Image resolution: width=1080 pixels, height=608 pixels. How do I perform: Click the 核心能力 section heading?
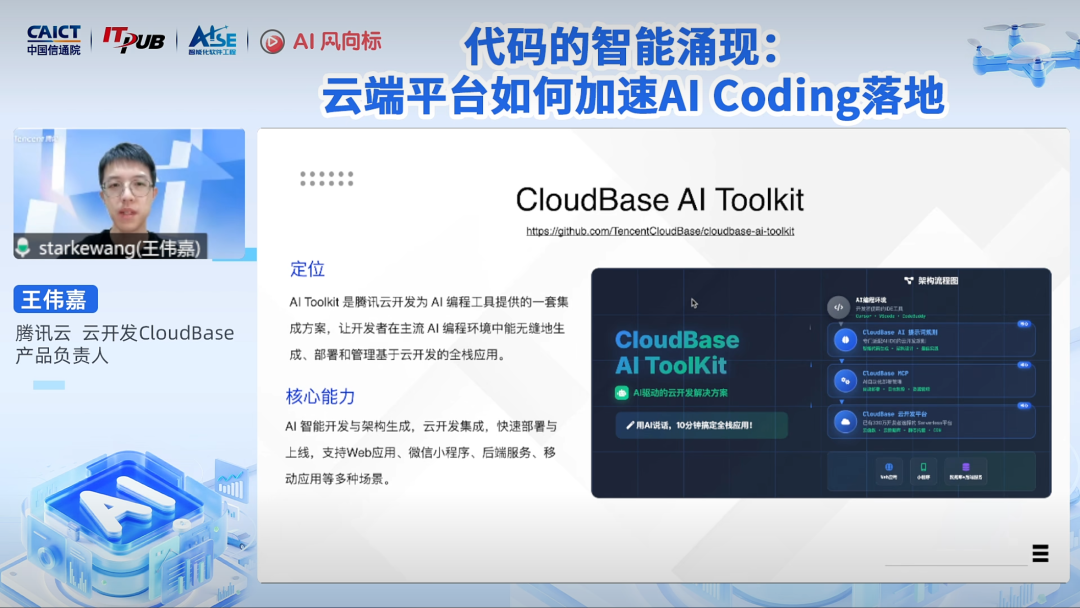coord(320,397)
